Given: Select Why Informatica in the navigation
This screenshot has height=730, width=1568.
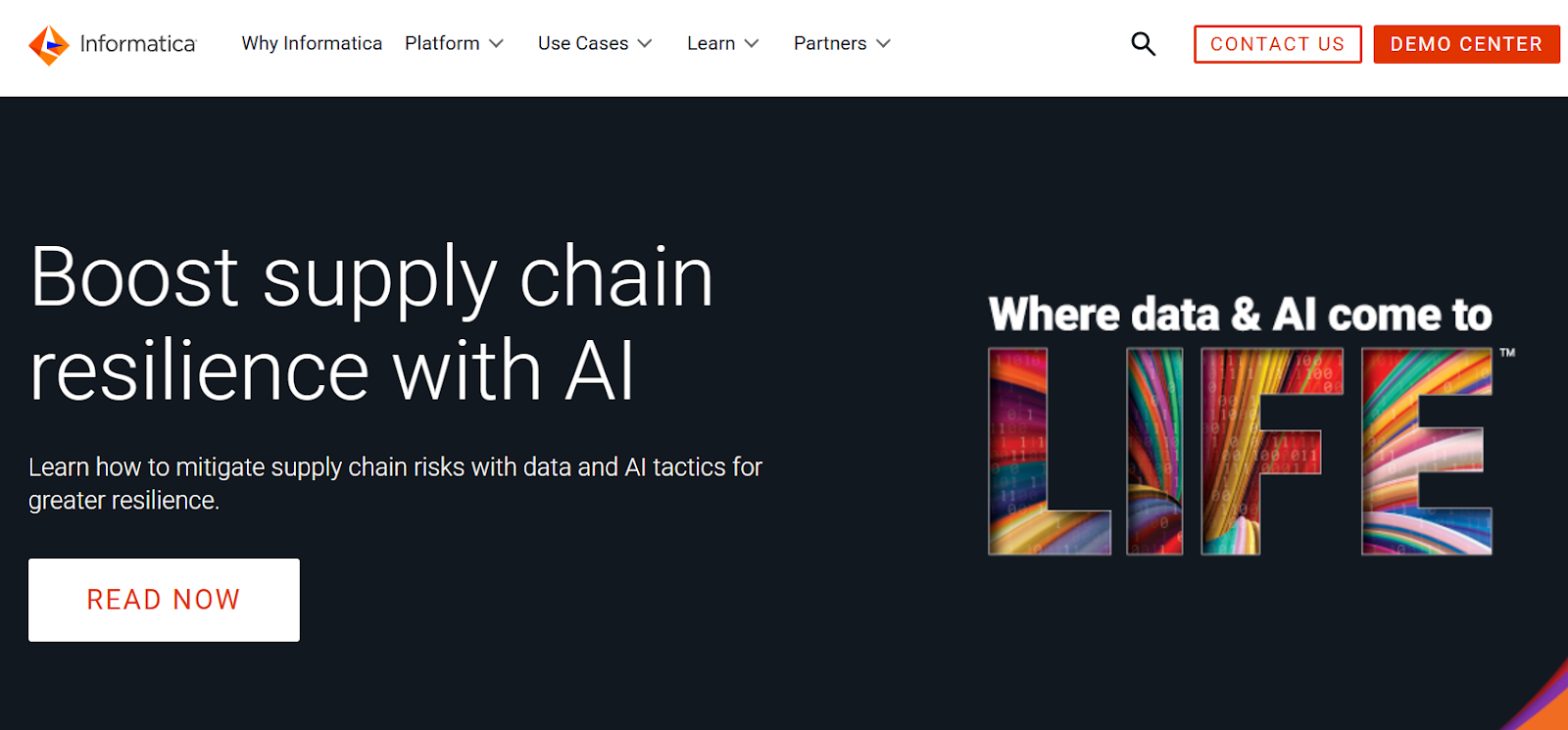Looking at the screenshot, I should pyautogui.click(x=312, y=43).
